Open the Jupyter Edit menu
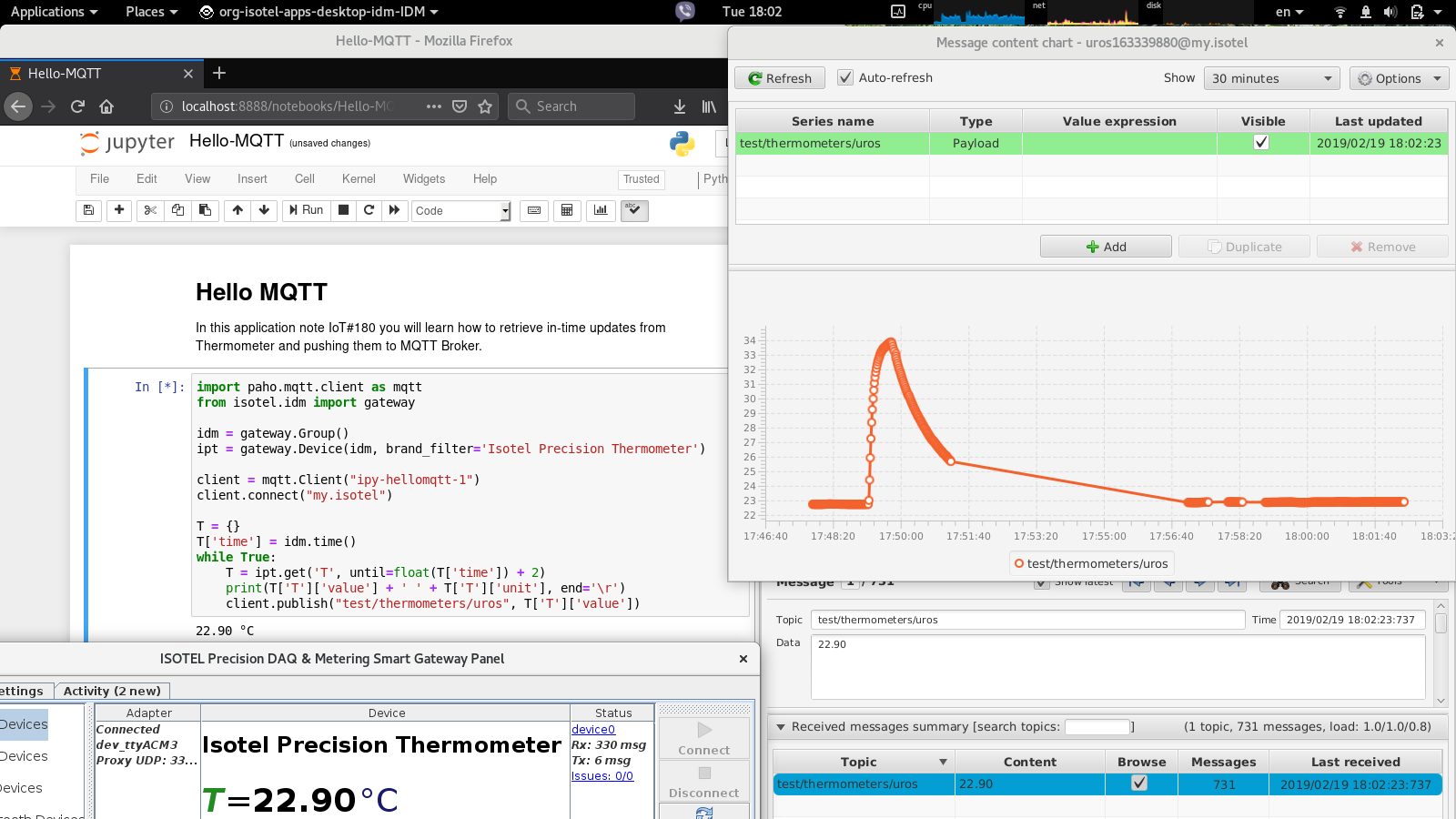The image size is (1456, 819). pos(147,178)
